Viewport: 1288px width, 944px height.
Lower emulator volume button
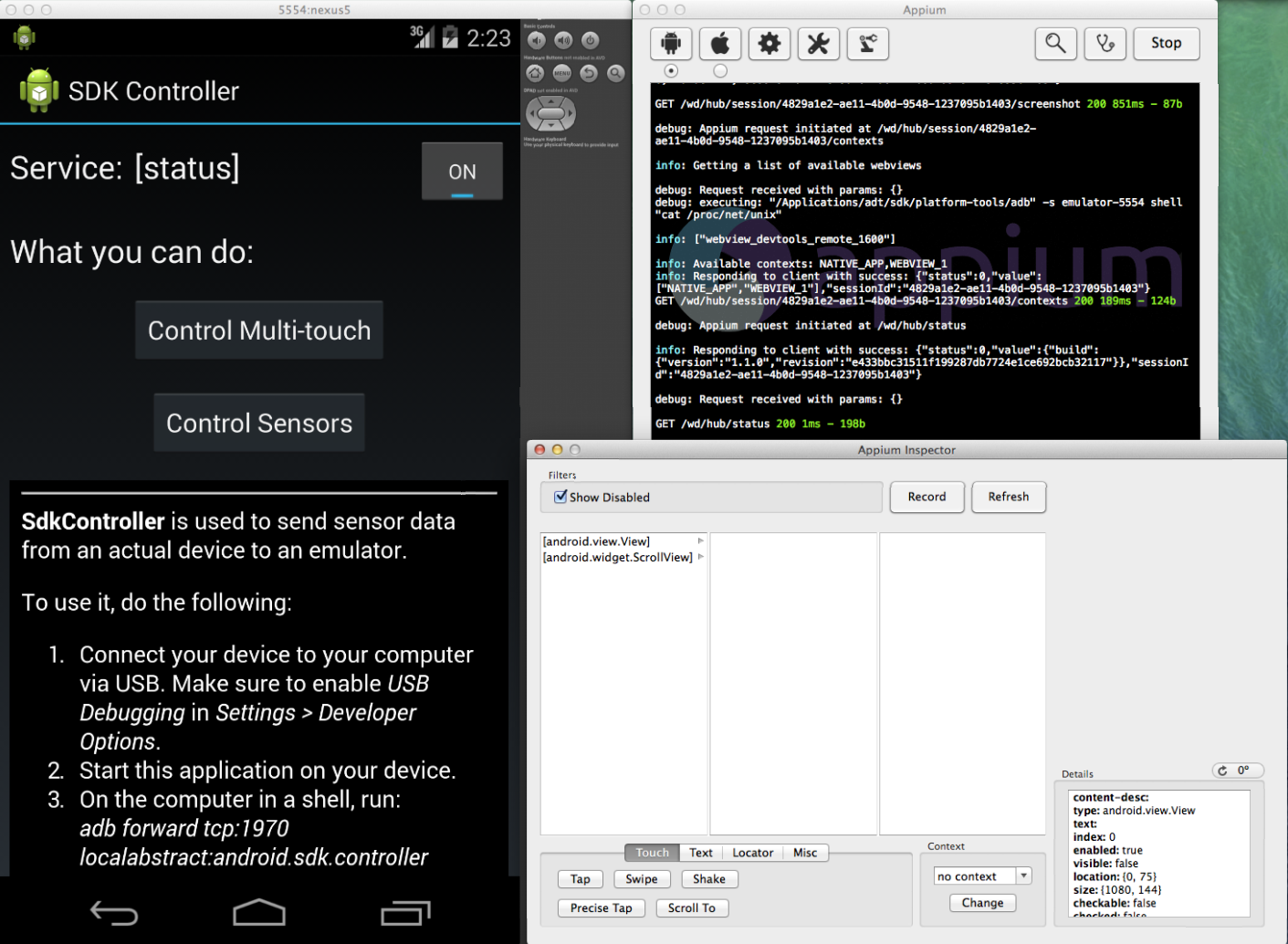[537, 40]
